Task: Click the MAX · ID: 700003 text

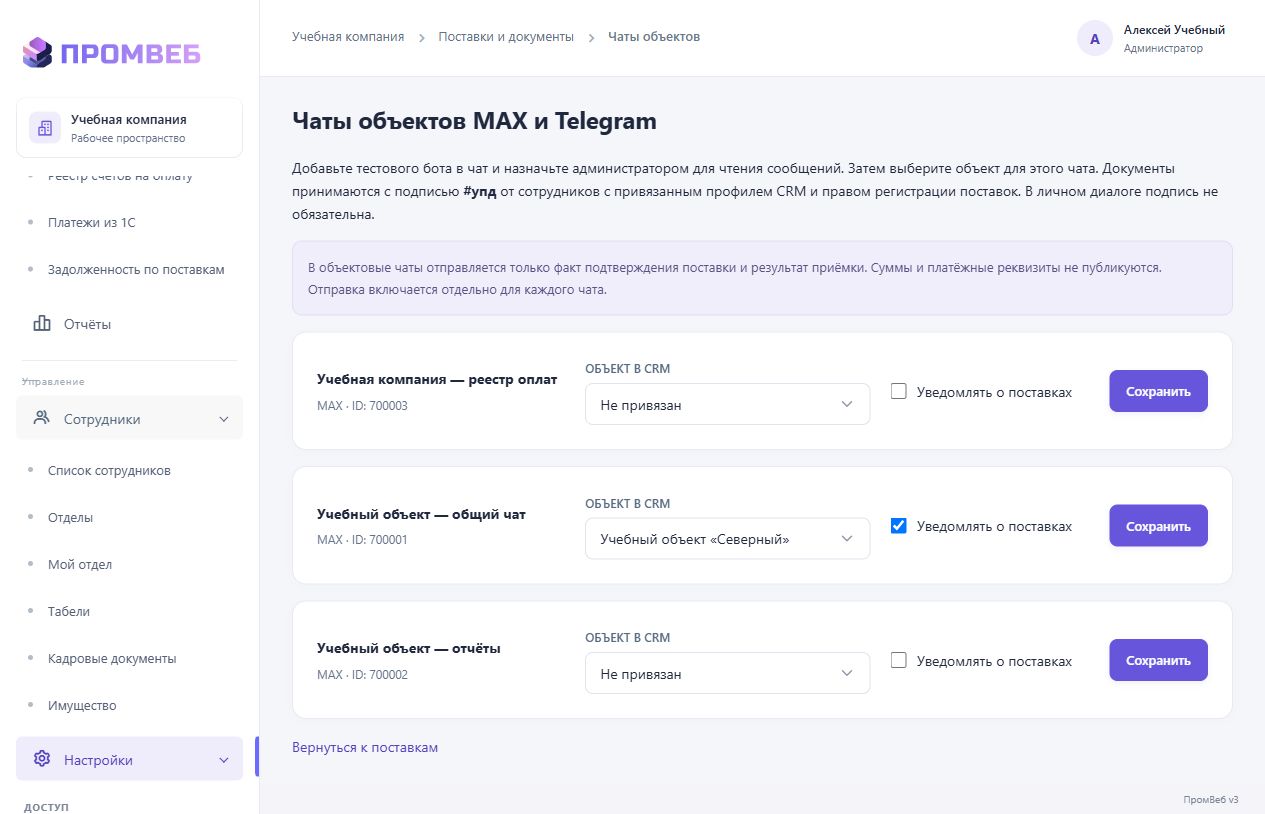Action: (362, 406)
